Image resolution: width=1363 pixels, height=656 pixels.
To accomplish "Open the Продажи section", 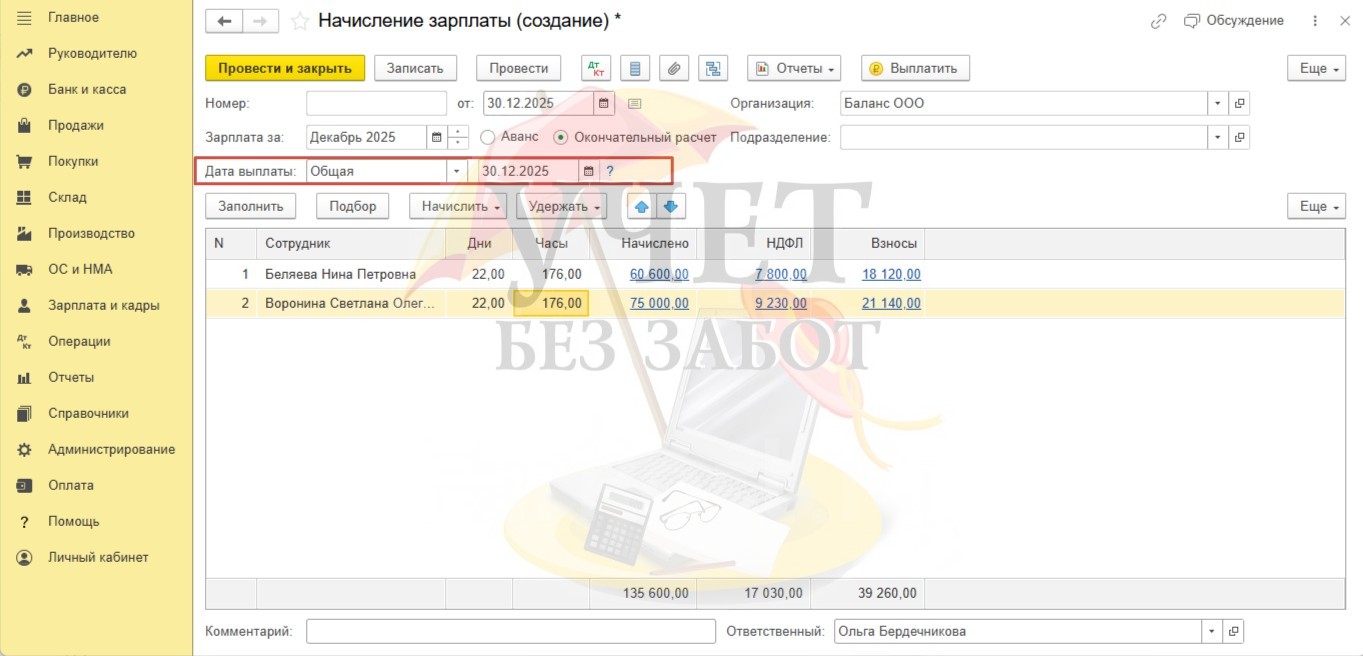I will [x=76, y=125].
